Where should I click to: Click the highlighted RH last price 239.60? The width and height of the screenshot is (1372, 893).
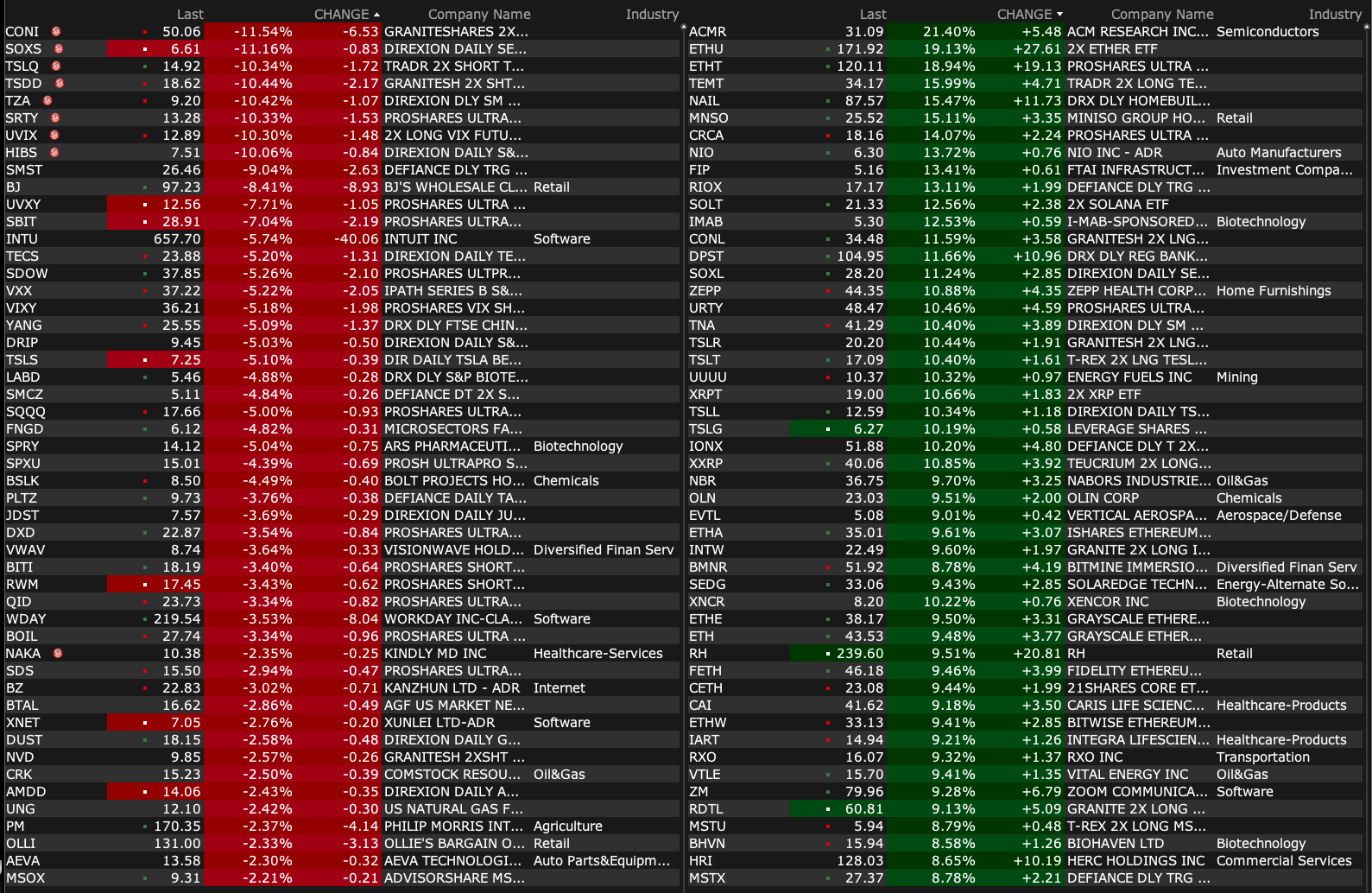click(859, 654)
